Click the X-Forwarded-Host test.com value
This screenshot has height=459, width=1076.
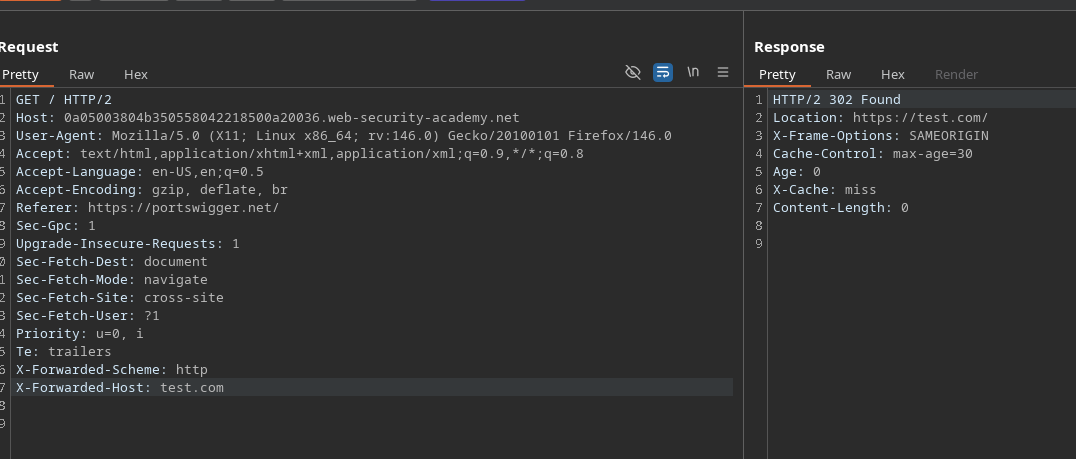[192, 387]
